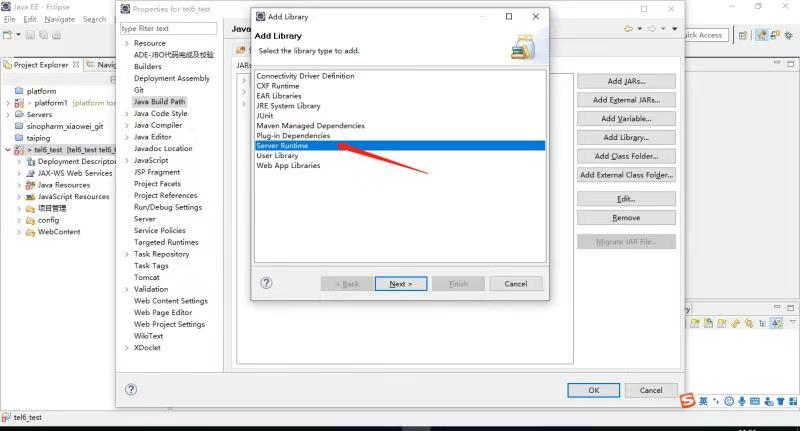Open Builders properties page
This screenshot has height=431, width=800.
pyautogui.click(x=147, y=66)
